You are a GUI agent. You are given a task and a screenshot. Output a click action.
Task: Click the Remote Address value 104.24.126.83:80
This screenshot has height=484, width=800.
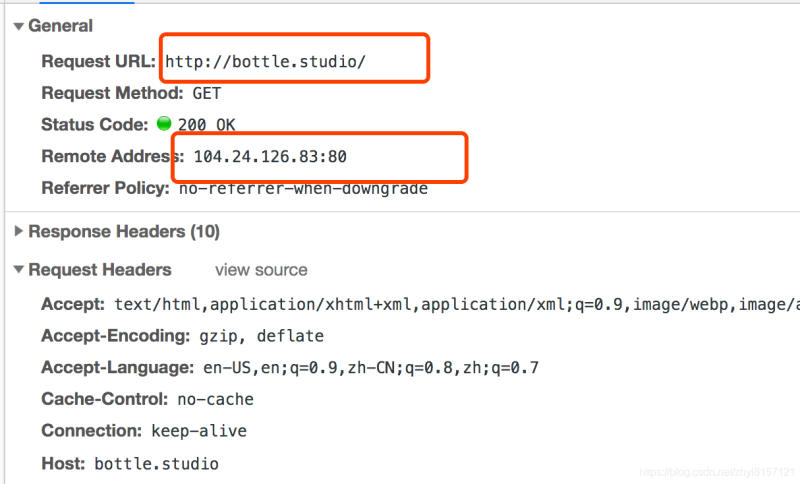[270, 157]
